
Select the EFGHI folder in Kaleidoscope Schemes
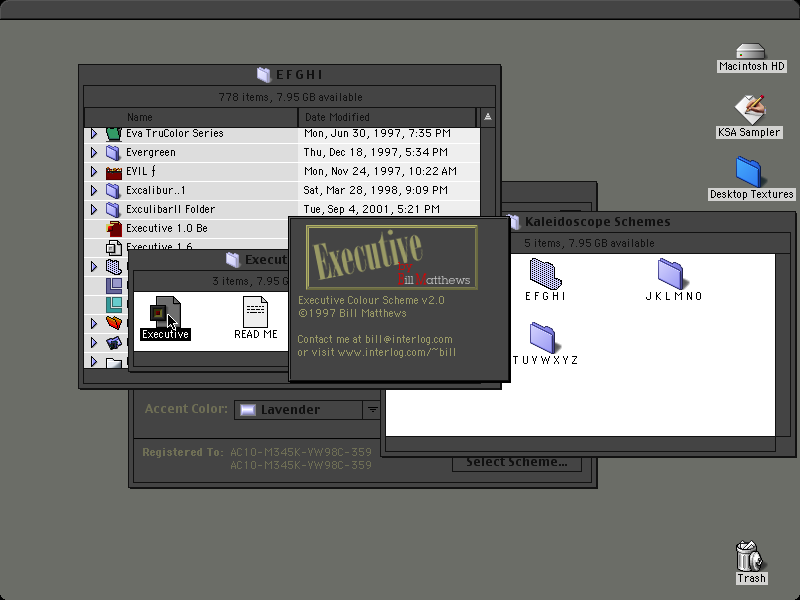545,273
